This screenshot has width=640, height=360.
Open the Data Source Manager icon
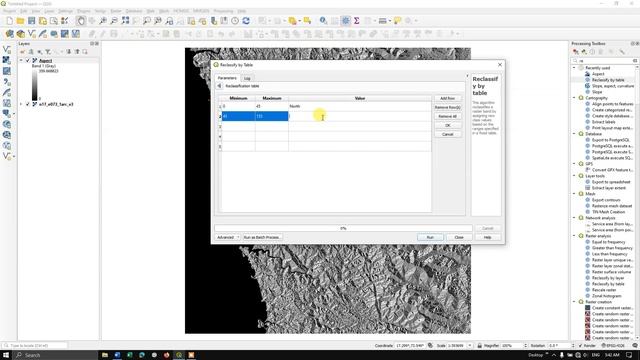click(9, 34)
